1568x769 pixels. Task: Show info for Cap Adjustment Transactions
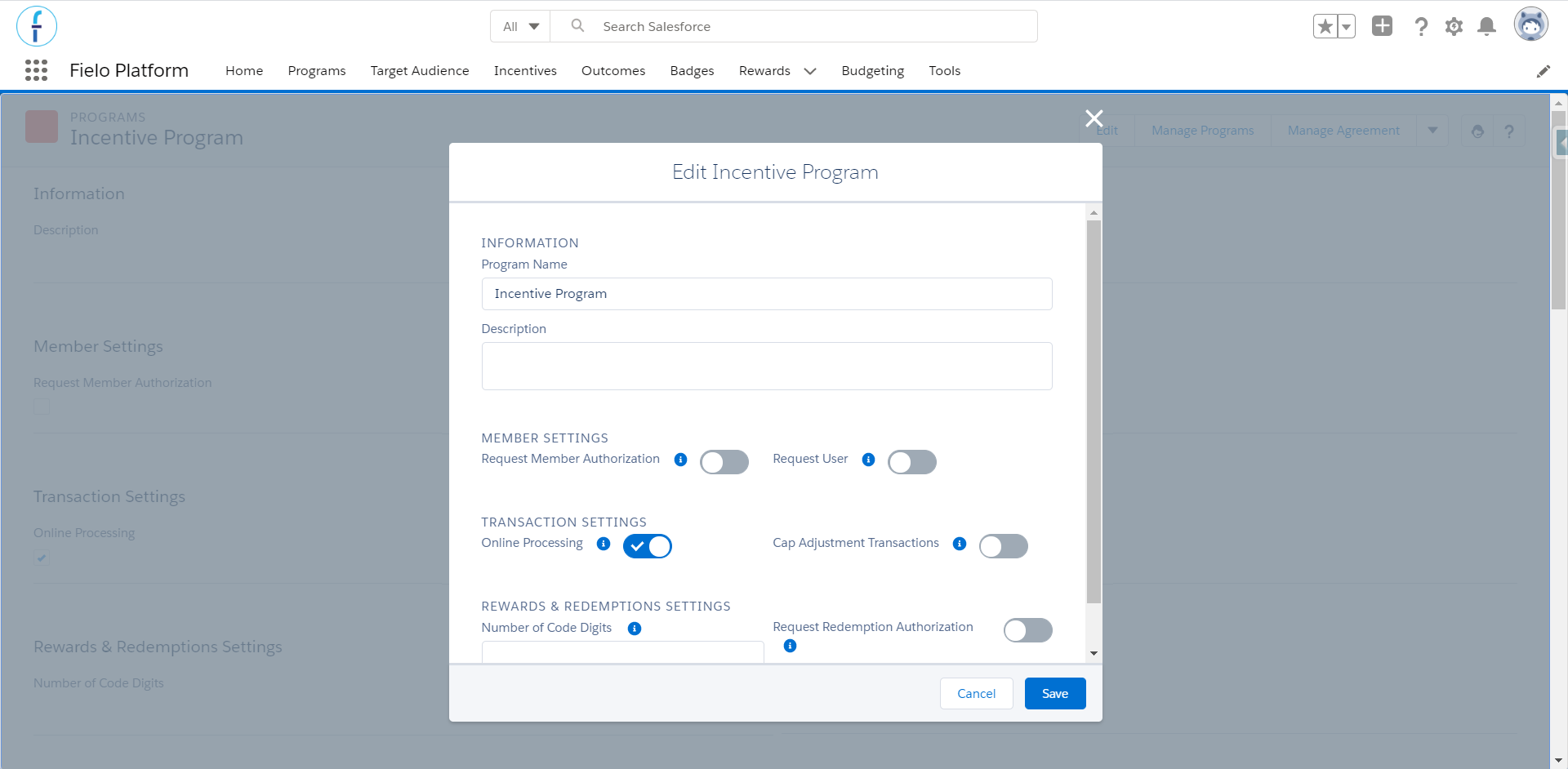[960, 544]
